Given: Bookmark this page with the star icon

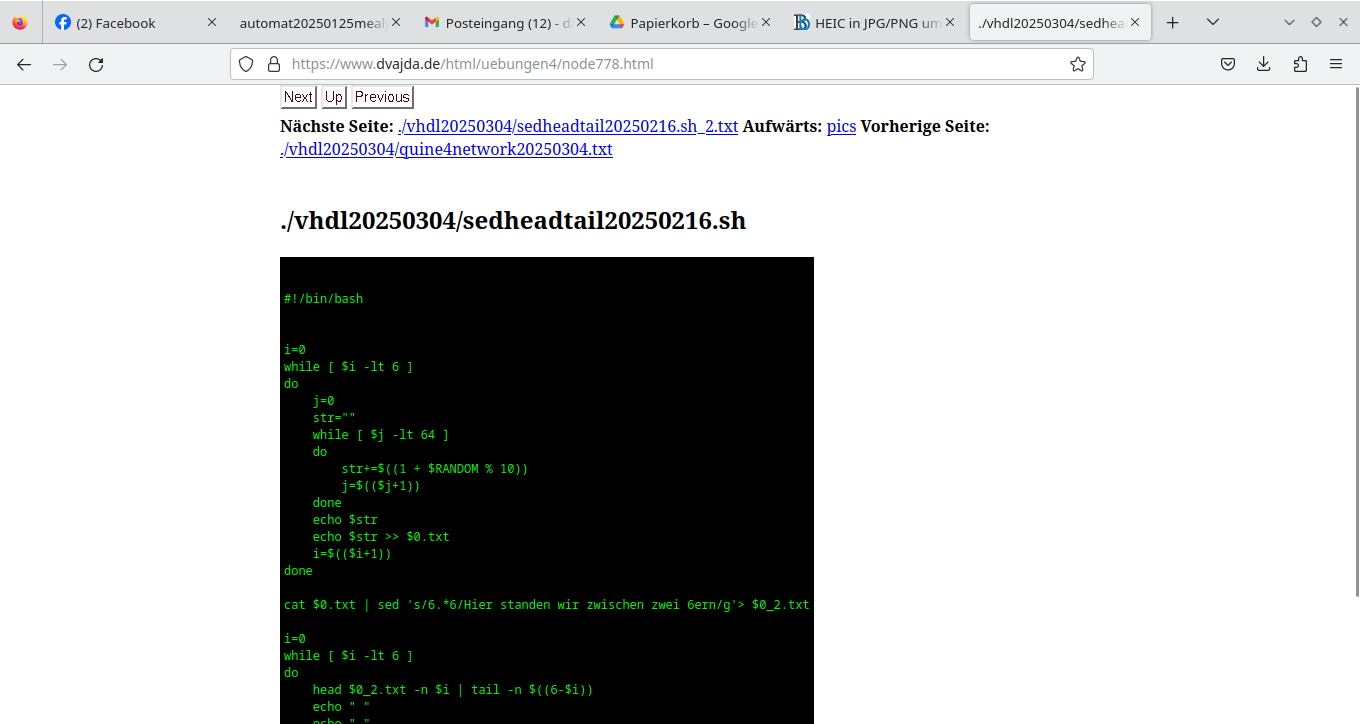Looking at the screenshot, I should 1077,64.
